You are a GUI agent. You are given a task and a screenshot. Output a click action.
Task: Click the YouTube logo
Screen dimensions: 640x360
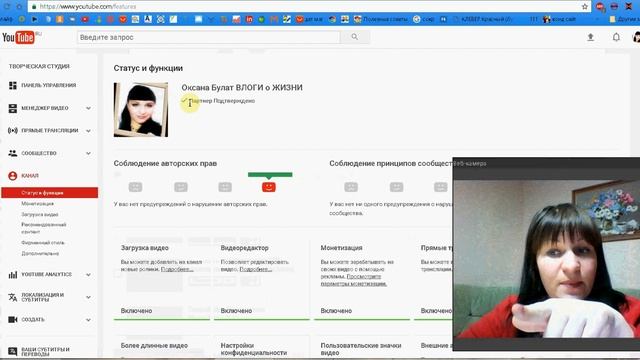(x=18, y=38)
